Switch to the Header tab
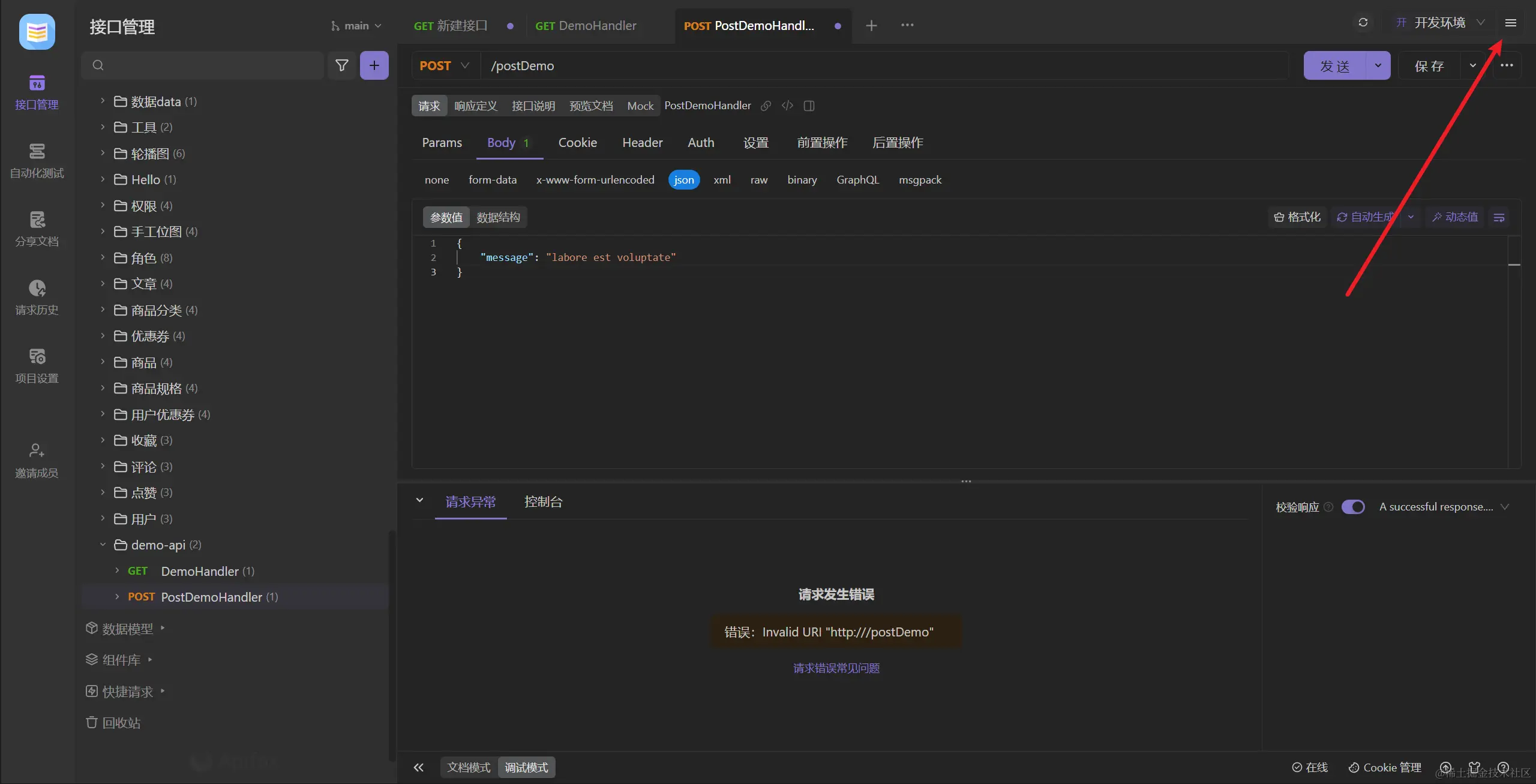The width and height of the screenshot is (1536, 784). [642, 143]
